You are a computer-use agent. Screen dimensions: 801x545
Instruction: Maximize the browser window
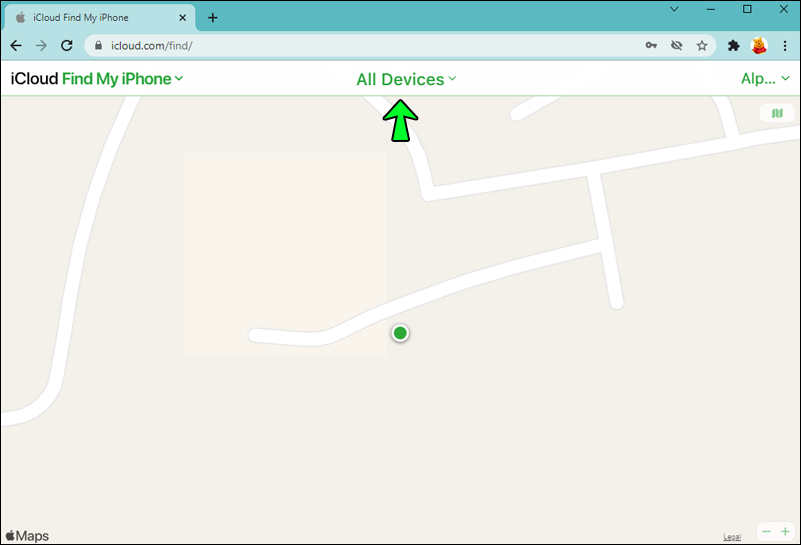click(x=747, y=9)
